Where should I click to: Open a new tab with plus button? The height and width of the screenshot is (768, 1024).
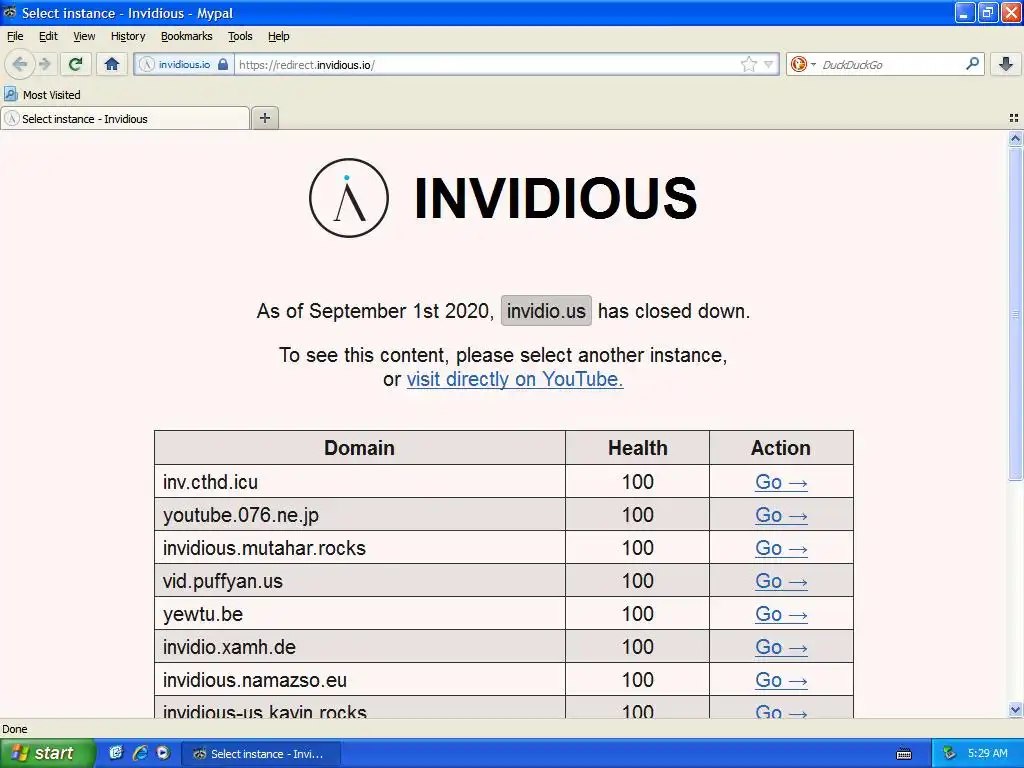(264, 118)
